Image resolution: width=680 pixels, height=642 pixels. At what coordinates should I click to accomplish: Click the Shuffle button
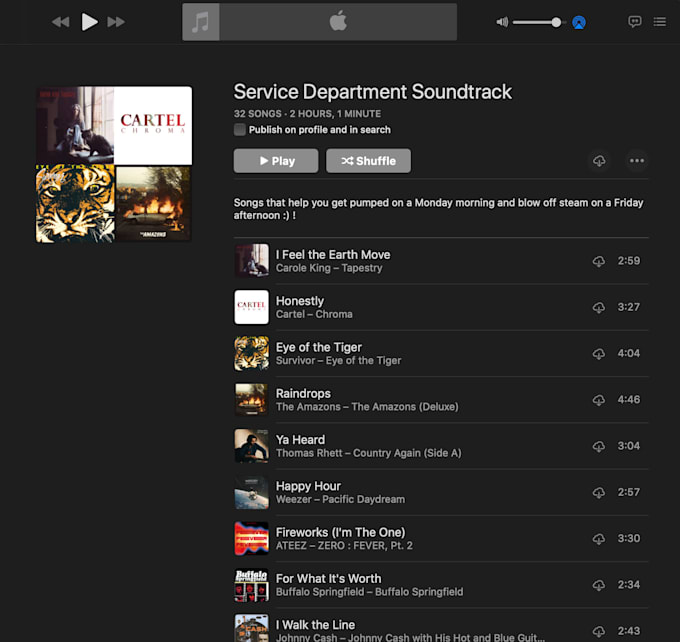tap(369, 161)
